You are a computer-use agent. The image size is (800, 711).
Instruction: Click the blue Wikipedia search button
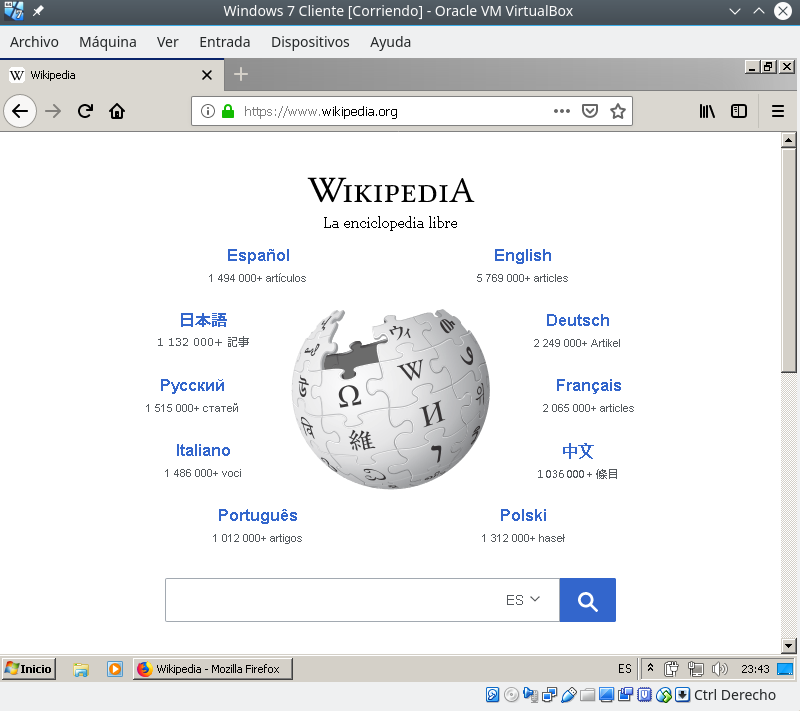(x=587, y=600)
